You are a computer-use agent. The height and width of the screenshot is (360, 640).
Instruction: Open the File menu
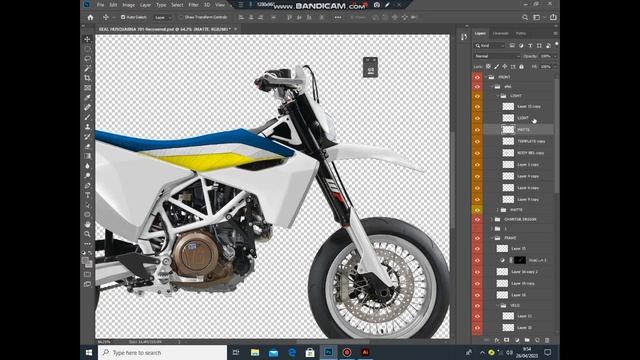click(100, 5)
